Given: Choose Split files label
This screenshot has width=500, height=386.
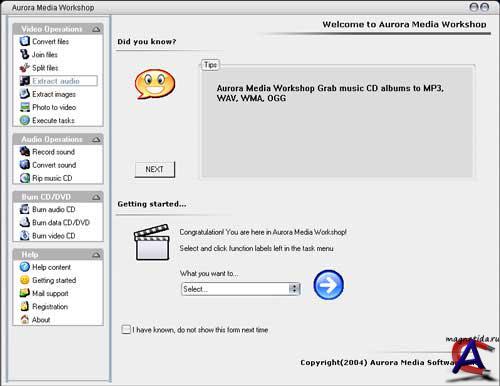Looking at the screenshot, I should [x=45, y=68].
